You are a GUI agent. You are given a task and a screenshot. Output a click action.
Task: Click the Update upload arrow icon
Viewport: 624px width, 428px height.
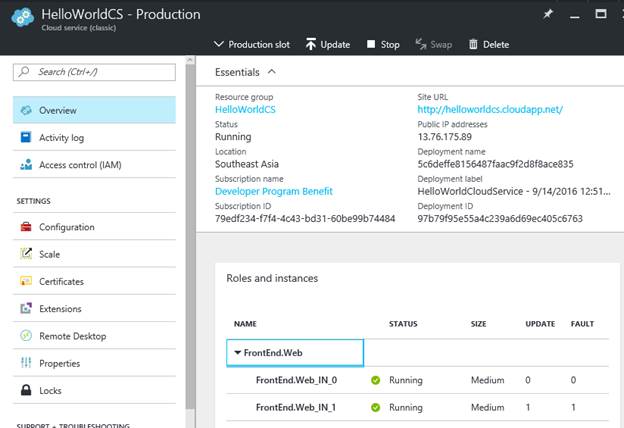(310, 44)
